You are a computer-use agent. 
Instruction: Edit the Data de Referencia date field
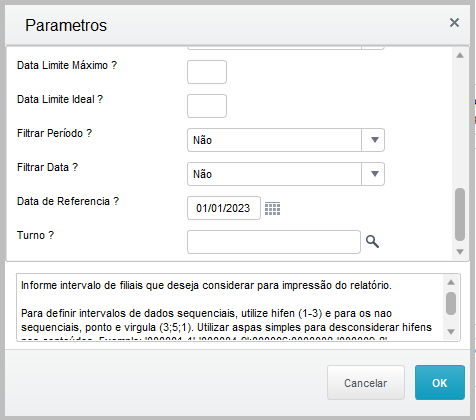[x=224, y=208]
